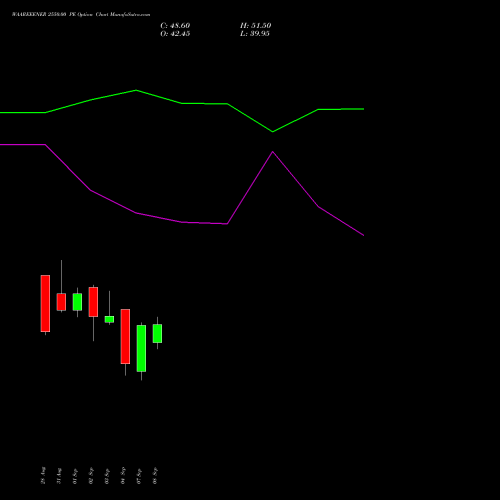The width and height of the screenshot is (500, 500).
Task: Click the '08 Sep' date axis label
Action: 155,476
